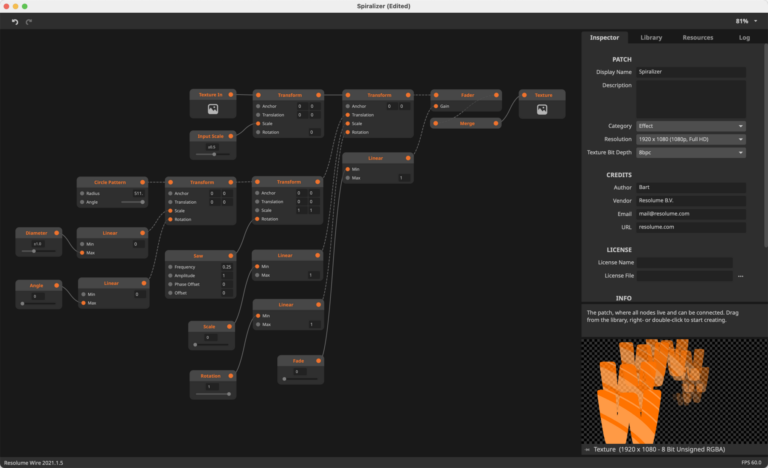This screenshot has width=768, height=468.
Task: Open the Resolution dropdown
Action: tap(691, 139)
